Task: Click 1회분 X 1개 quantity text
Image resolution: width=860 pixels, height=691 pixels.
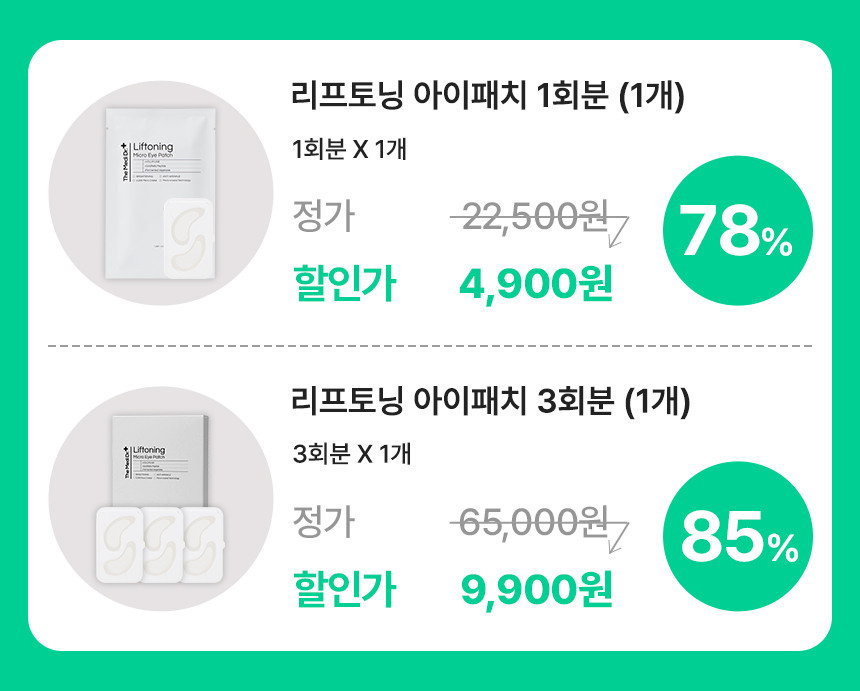Action: coord(349,150)
